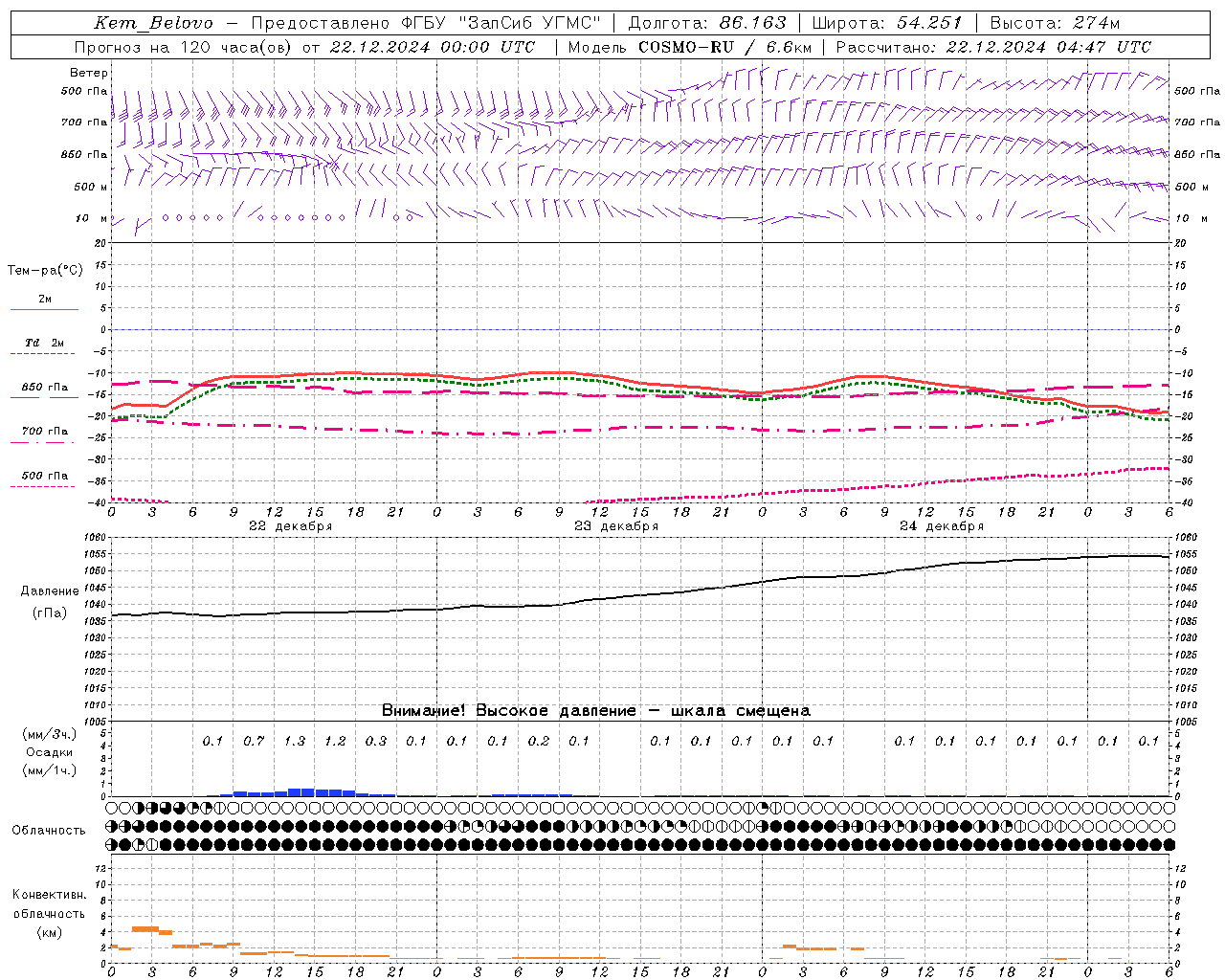Image resolution: width=1225 pixels, height=980 pixels.
Task: Click the precipitation value '1.3'
Action: click(x=295, y=741)
